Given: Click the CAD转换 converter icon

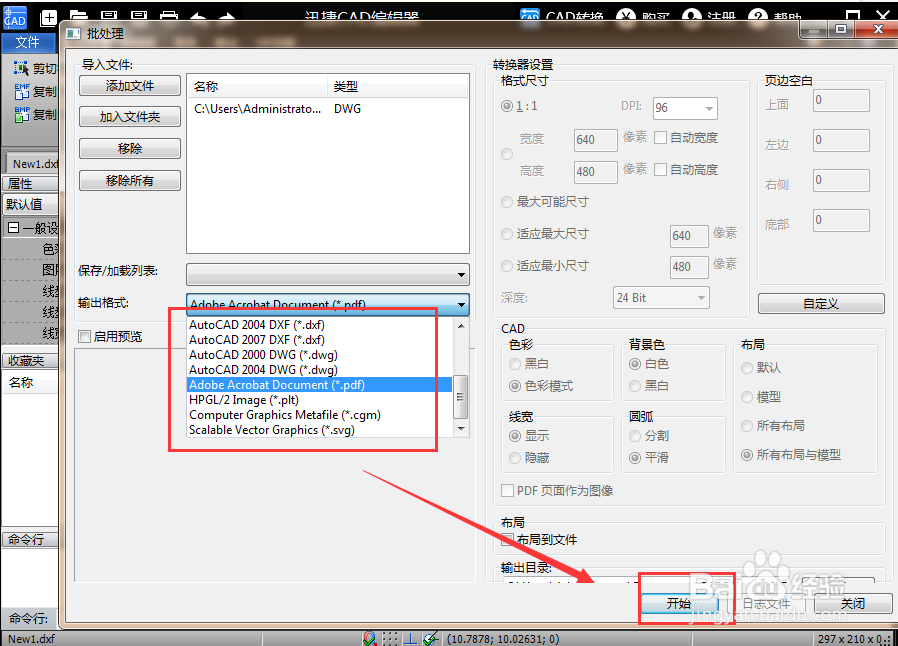Looking at the screenshot, I should pyautogui.click(x=530, y=16).
